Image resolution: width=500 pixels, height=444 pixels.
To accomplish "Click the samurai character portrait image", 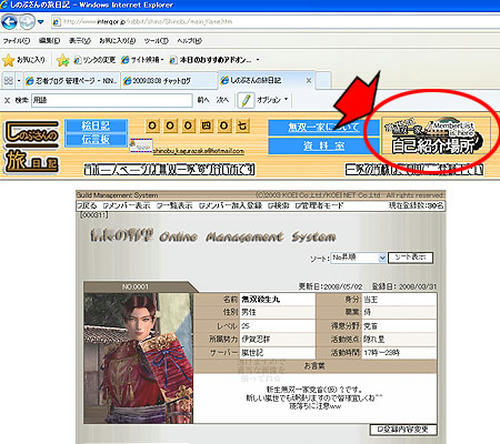I will [138, 358].
